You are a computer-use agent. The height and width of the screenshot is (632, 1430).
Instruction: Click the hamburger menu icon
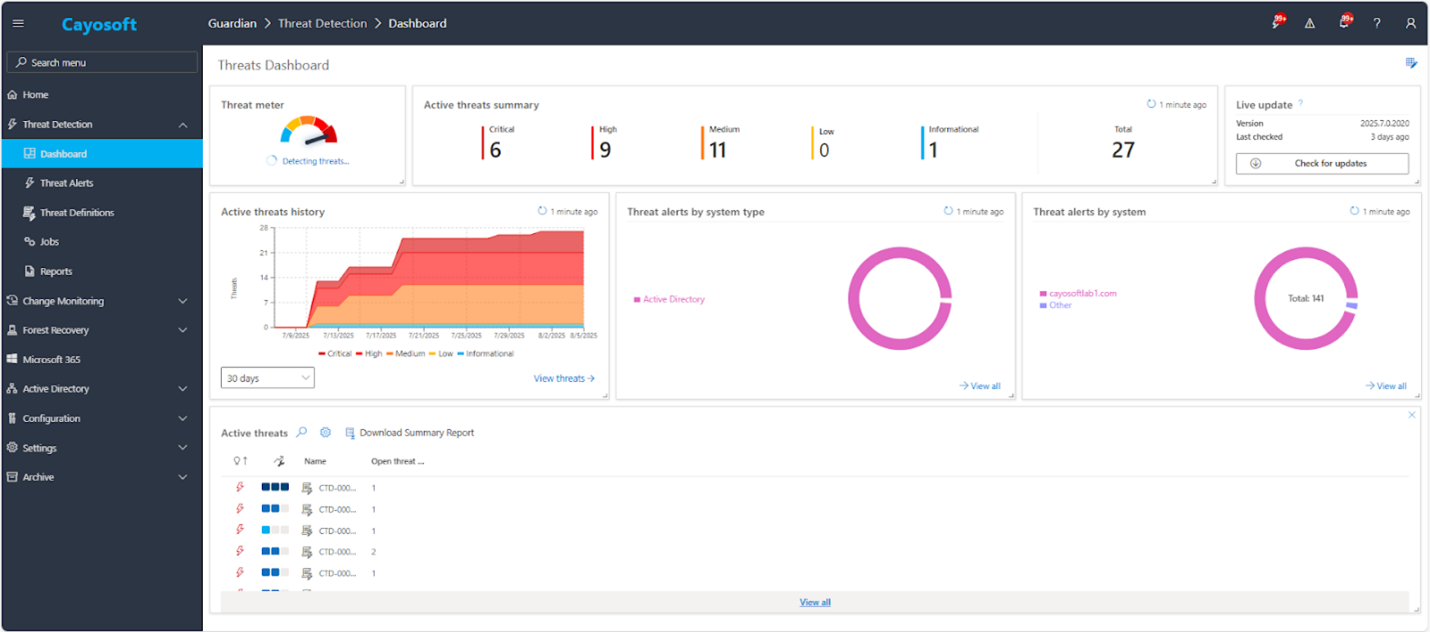18,23
